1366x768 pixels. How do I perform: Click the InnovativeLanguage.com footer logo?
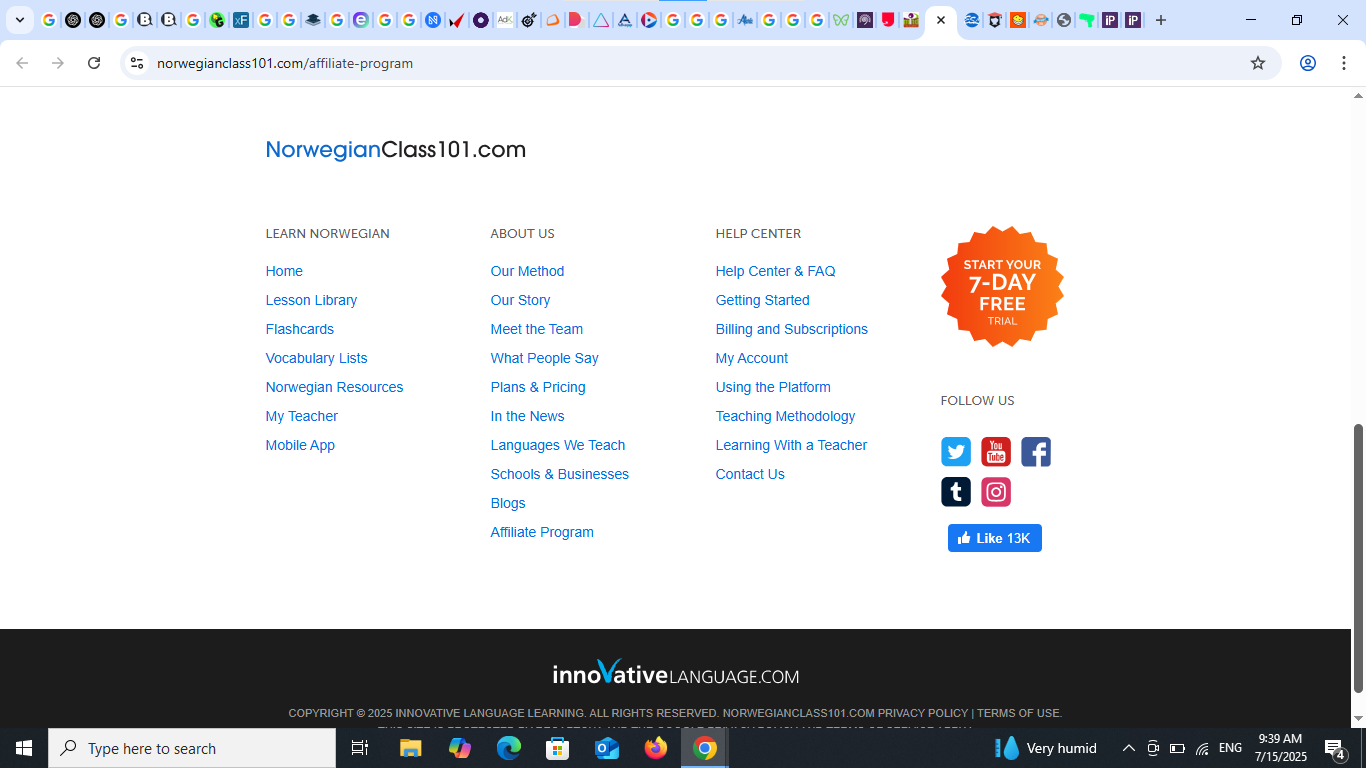coord(676,673)
